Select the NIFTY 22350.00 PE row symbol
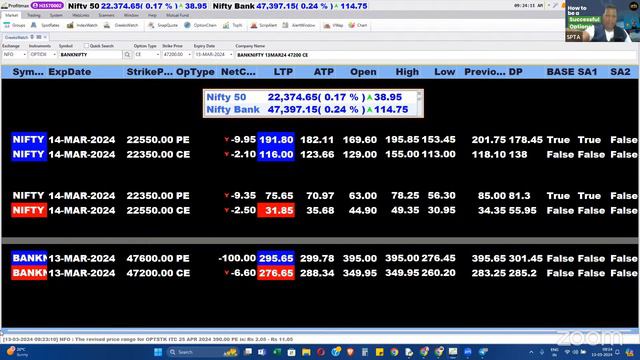Screen dimensions: 640x360 point(28,196)
